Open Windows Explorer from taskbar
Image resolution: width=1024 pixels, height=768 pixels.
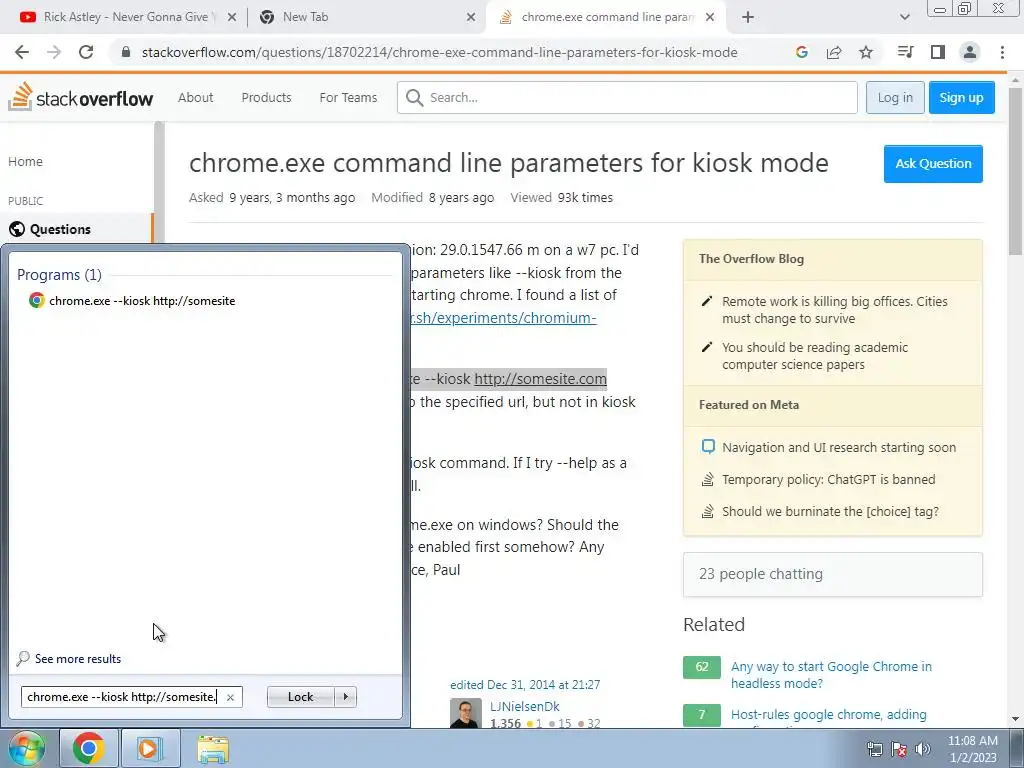point(213,748)
